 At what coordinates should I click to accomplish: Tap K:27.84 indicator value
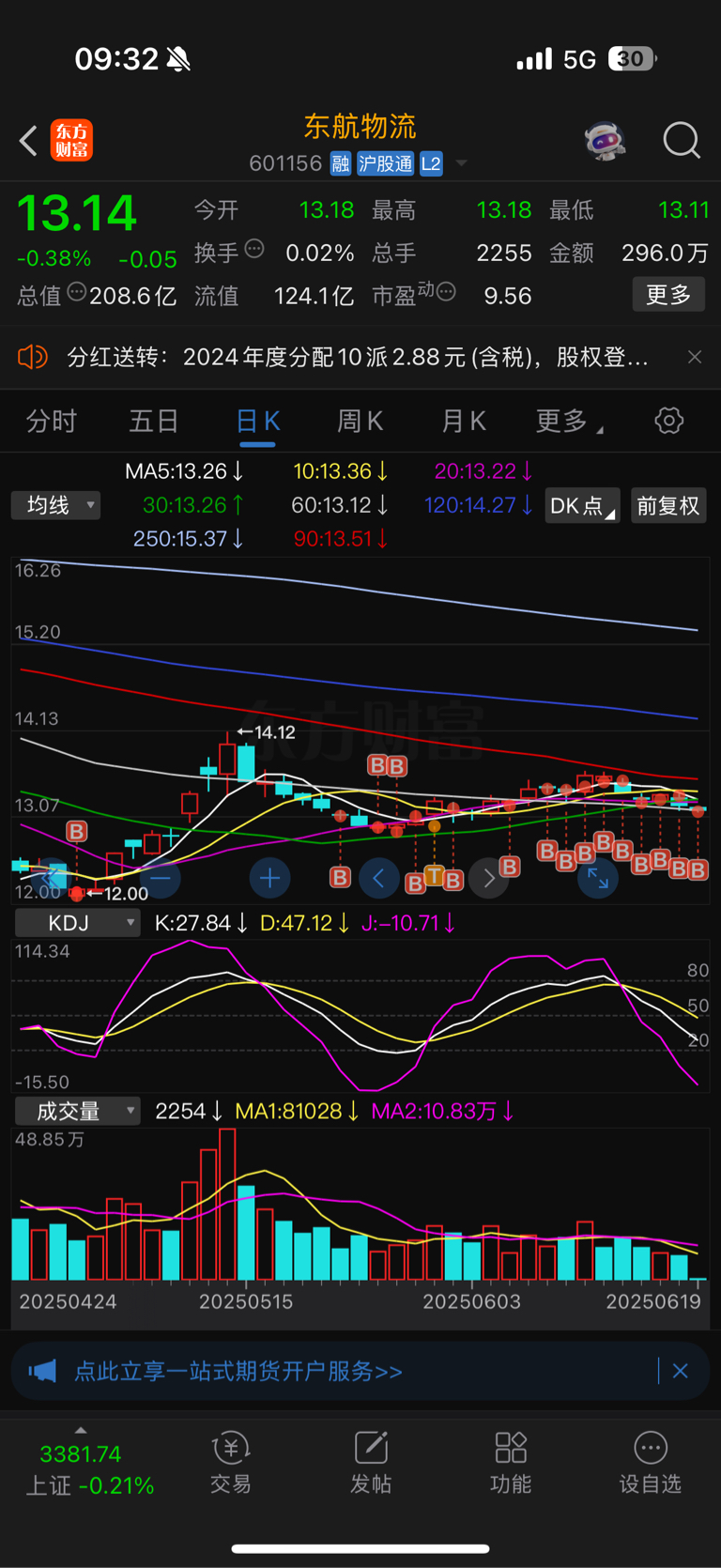201,923
